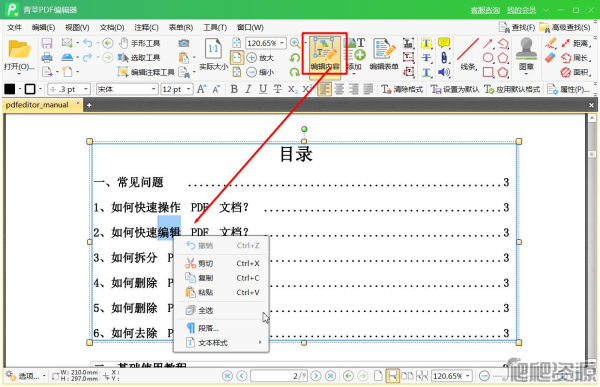Toggle Subscript formatting
Viewport: 600px width, 387px height.
tap(292, 90)
